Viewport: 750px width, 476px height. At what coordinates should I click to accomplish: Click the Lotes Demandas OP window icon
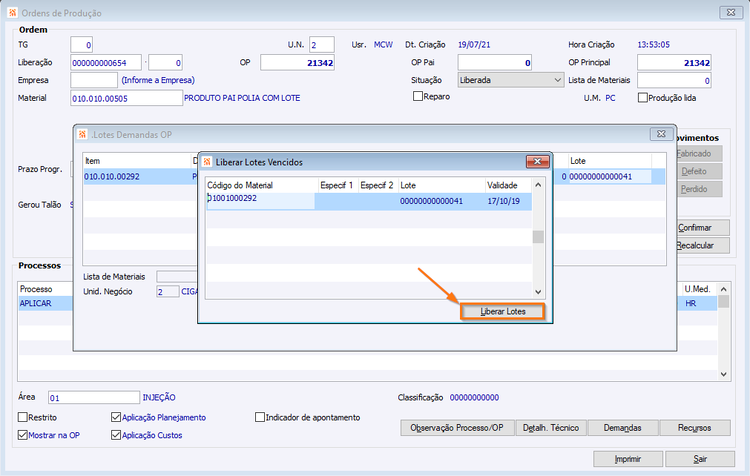82,134
